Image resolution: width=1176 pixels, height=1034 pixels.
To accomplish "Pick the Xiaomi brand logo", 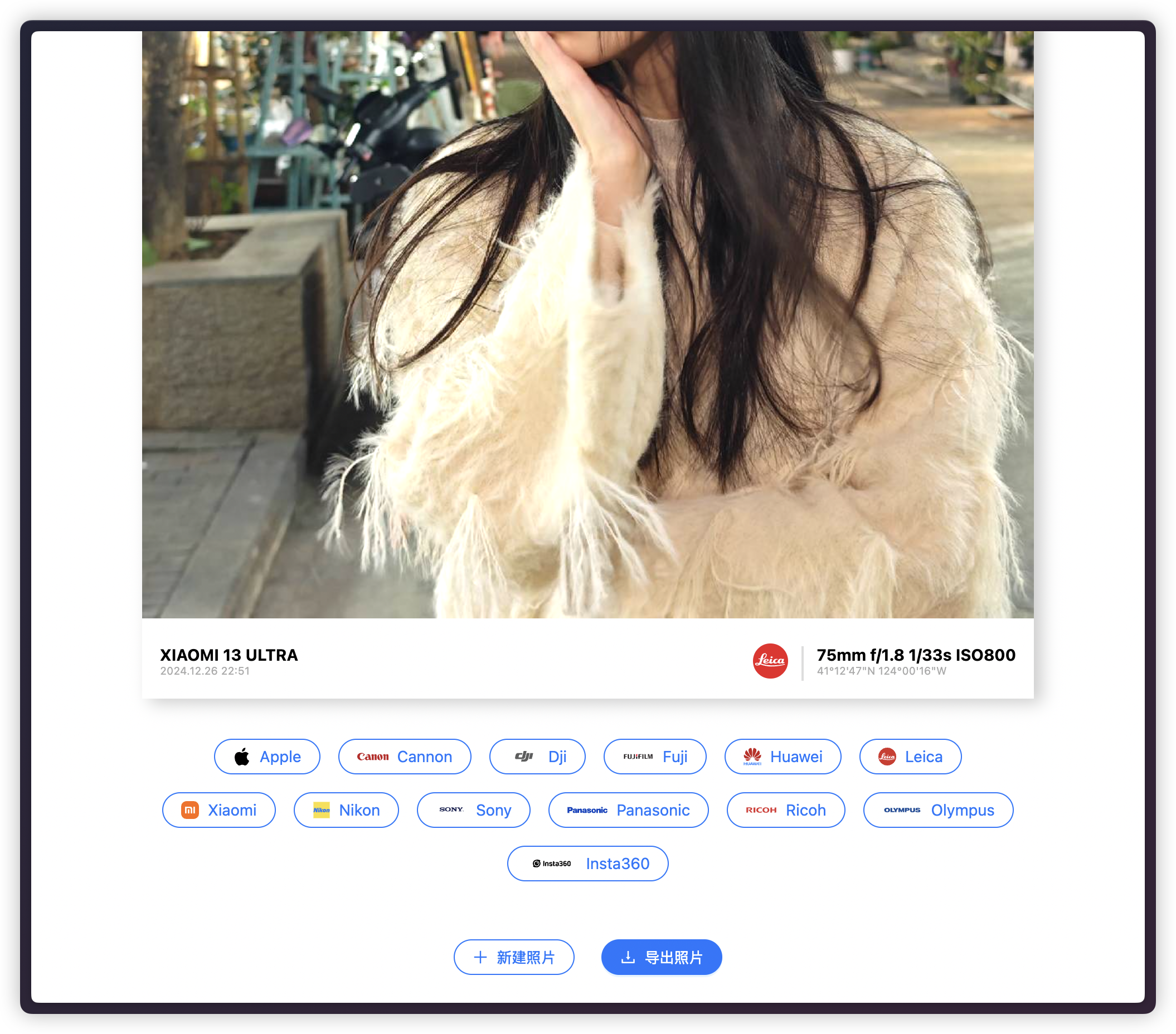I will [218, 809].
